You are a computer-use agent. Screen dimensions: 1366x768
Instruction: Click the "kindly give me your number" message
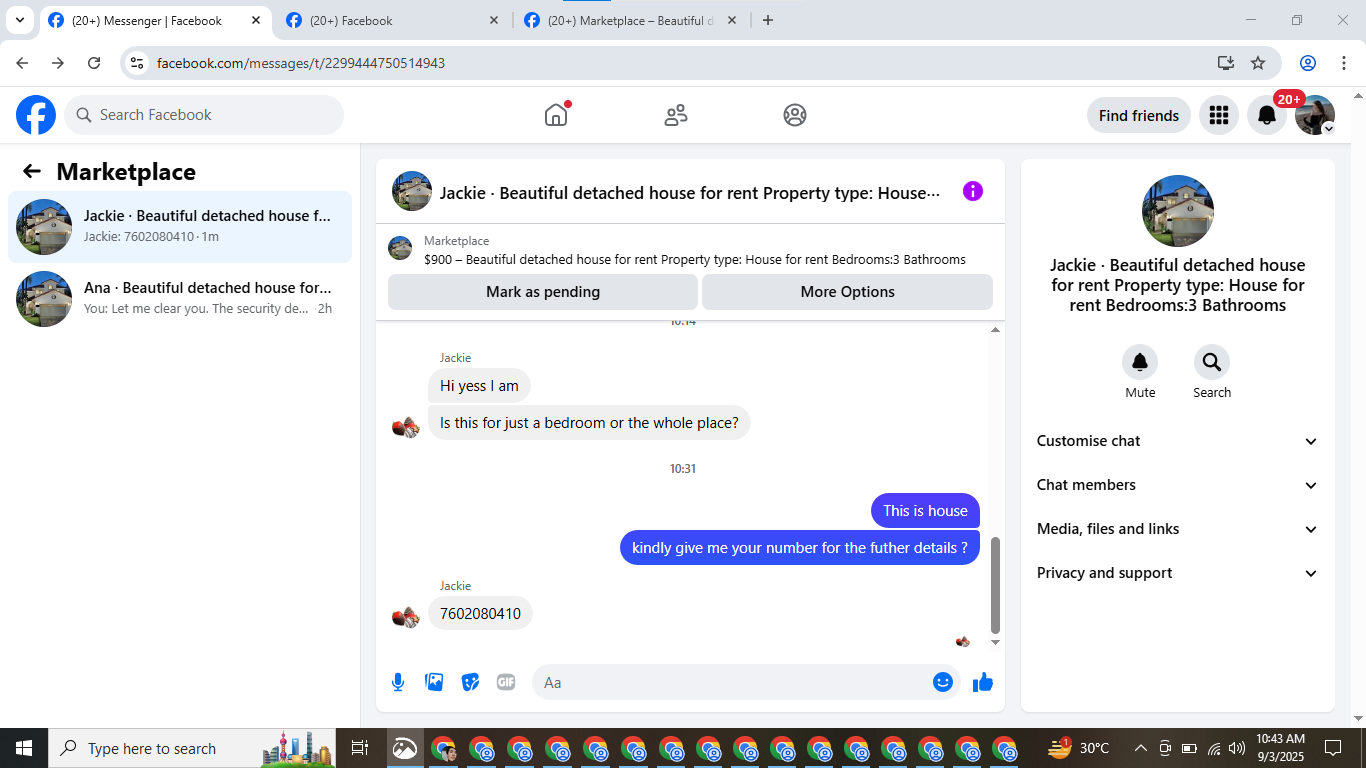[800, 547]
